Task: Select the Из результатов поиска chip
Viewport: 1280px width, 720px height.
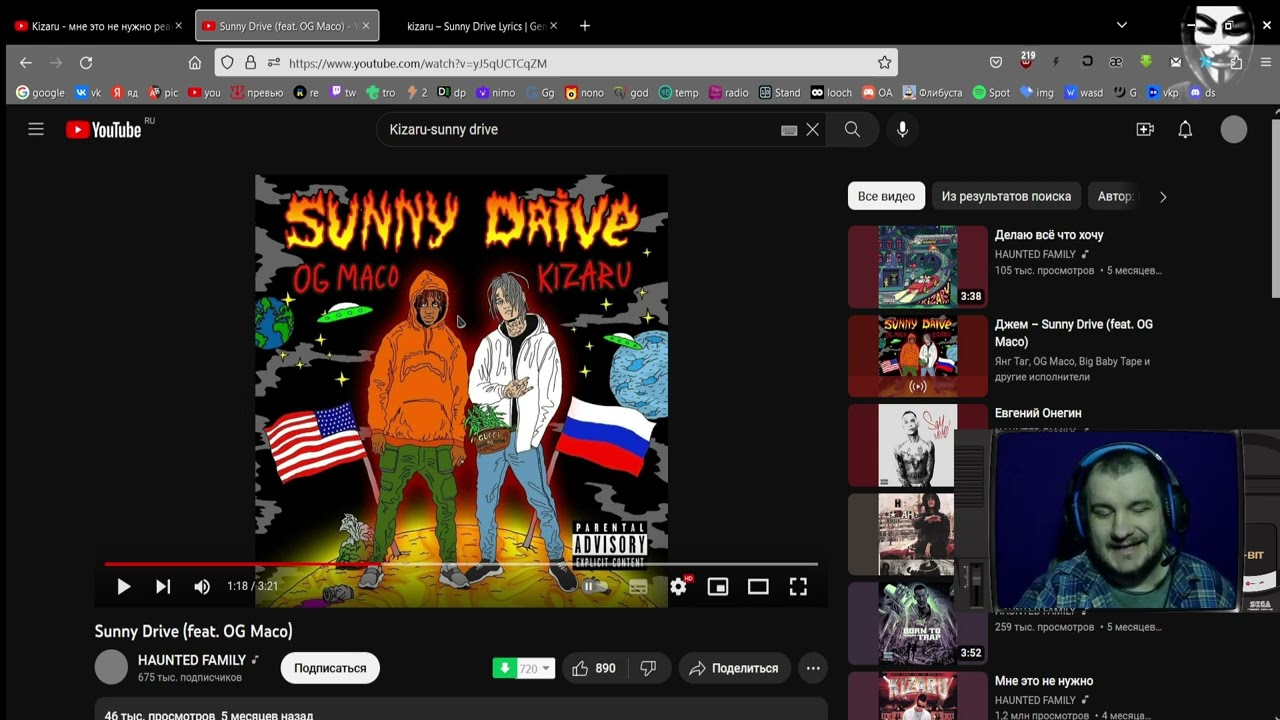Action: (x=1006, y=196)
